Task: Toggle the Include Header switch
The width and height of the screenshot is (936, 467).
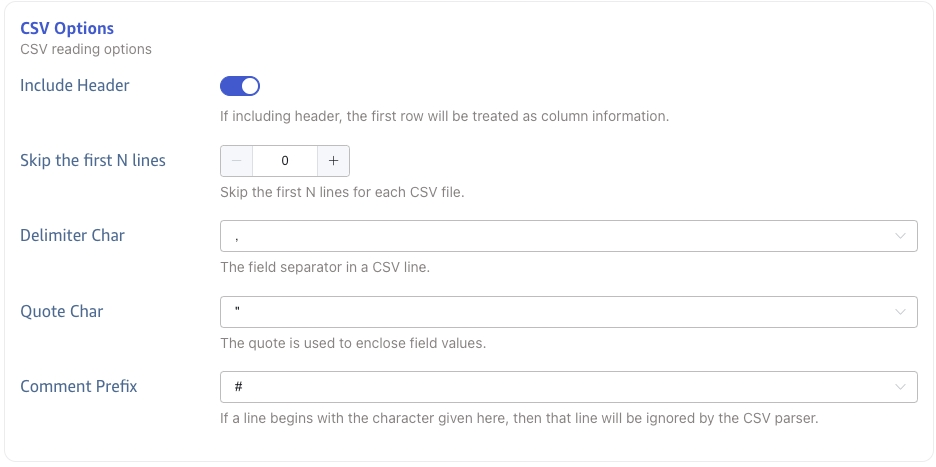Action: pyautogui.click(x=240, y=86)
